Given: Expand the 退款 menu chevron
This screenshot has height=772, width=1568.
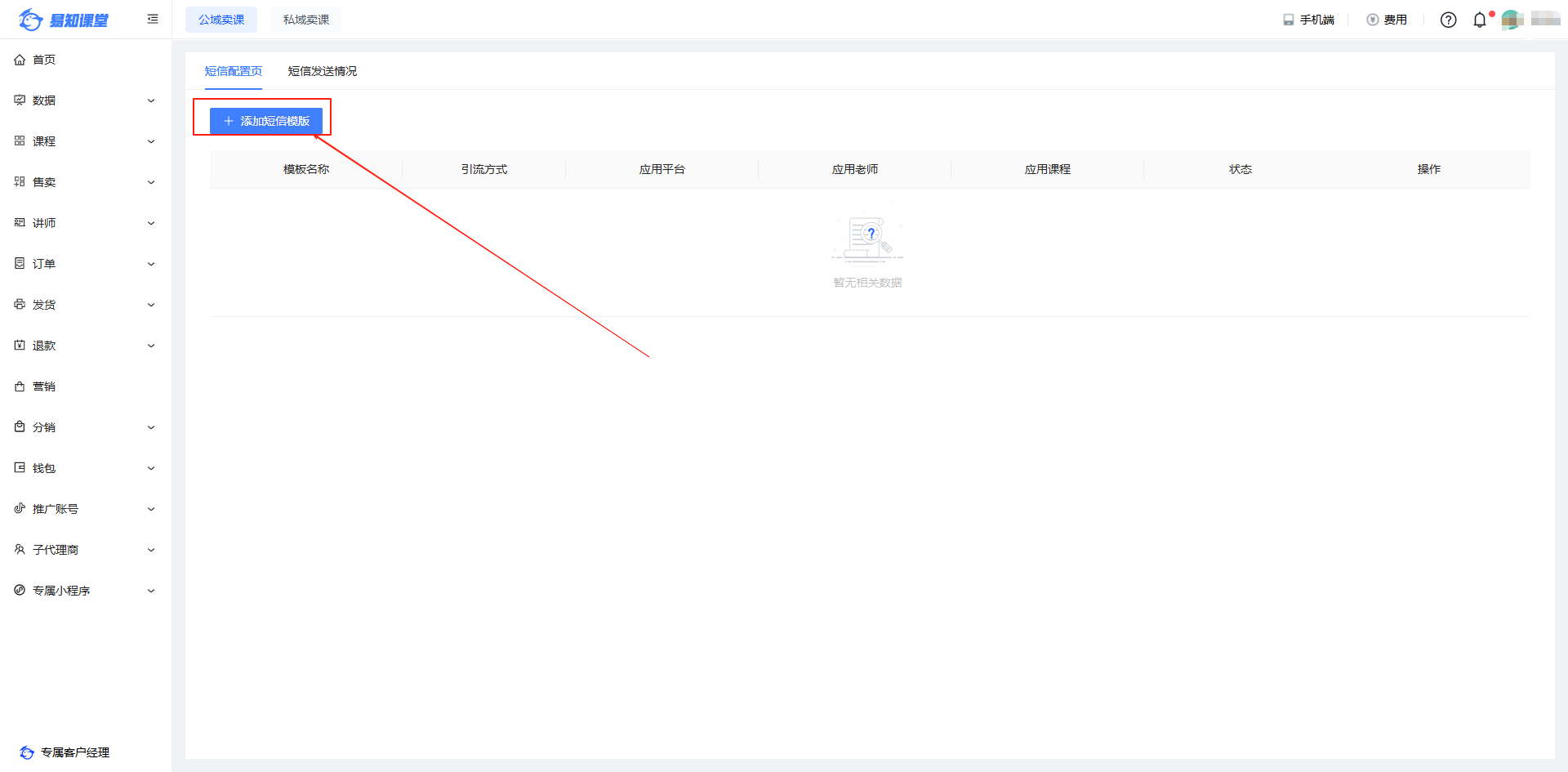Looking at the screenshot, I should click(151, 346).
